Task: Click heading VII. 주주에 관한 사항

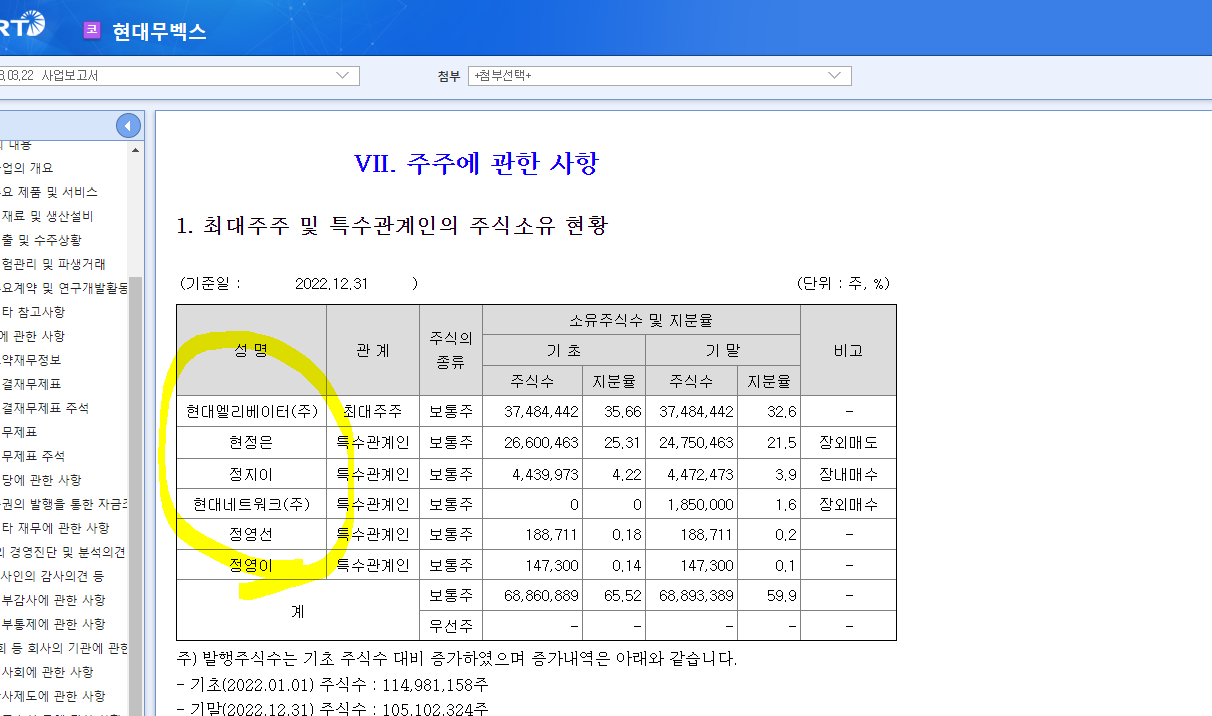Action: [x=476, y=163]
